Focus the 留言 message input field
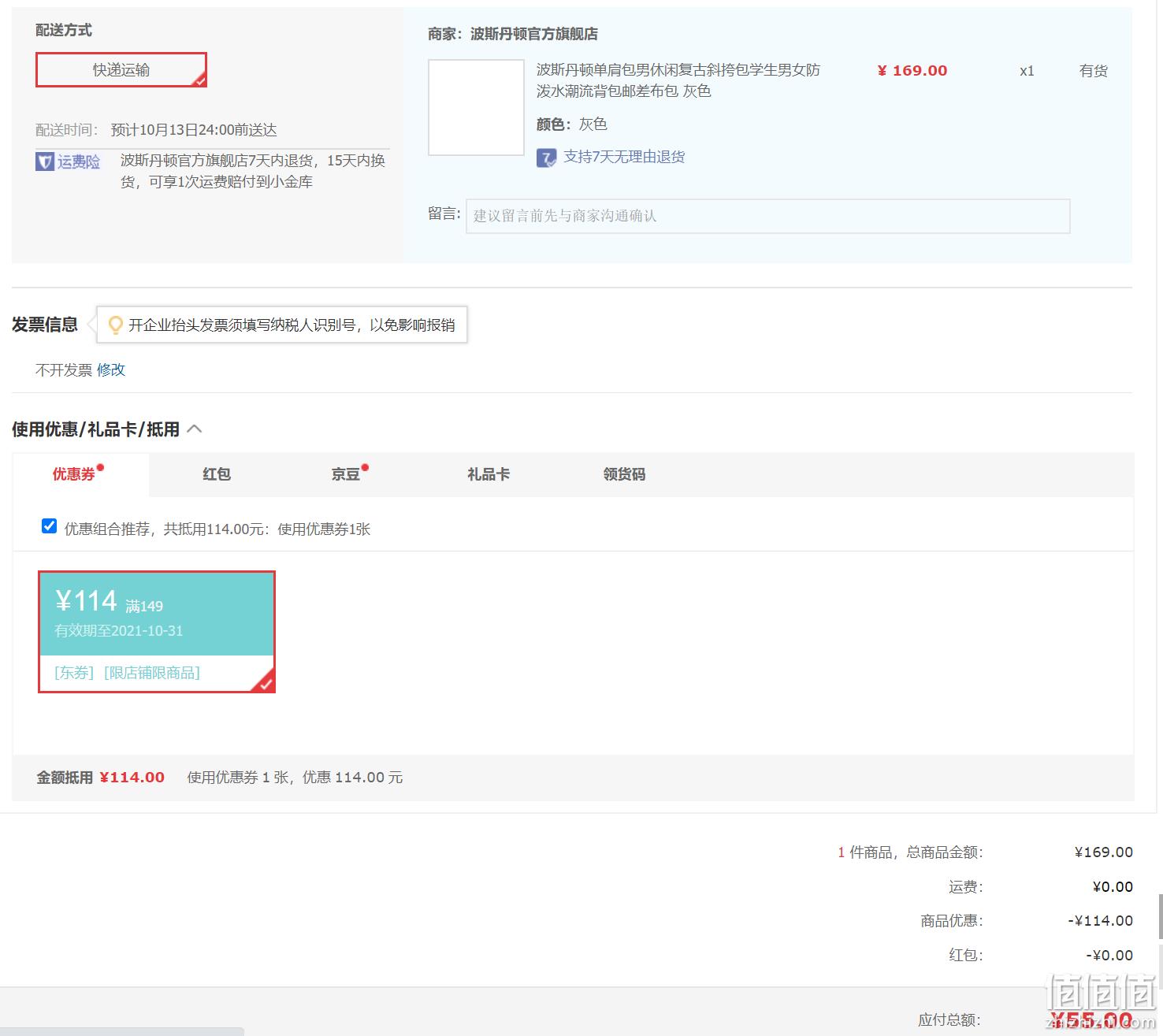1163x1036 pixels. click(768, 216)
